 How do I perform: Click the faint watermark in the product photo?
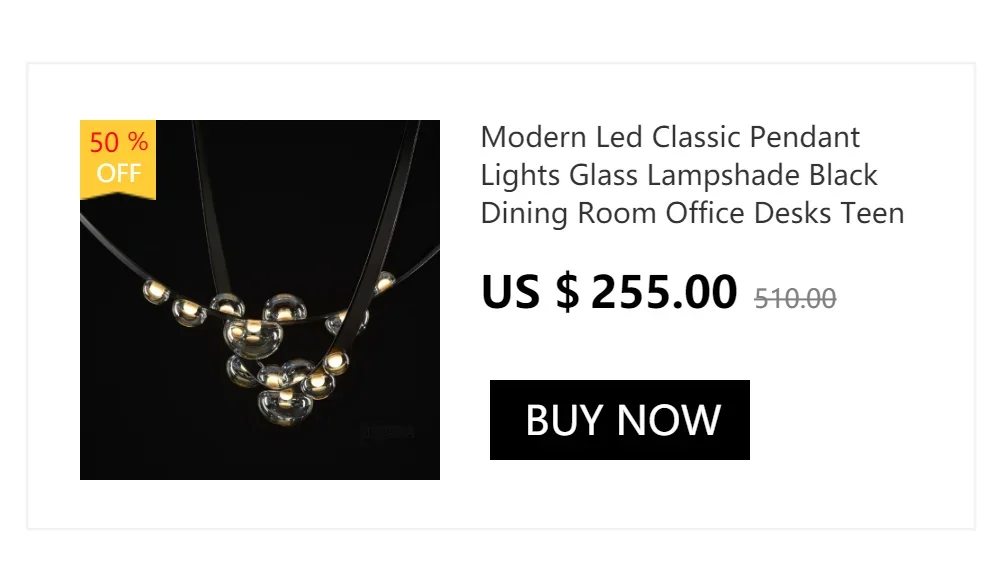pos(388,433)
